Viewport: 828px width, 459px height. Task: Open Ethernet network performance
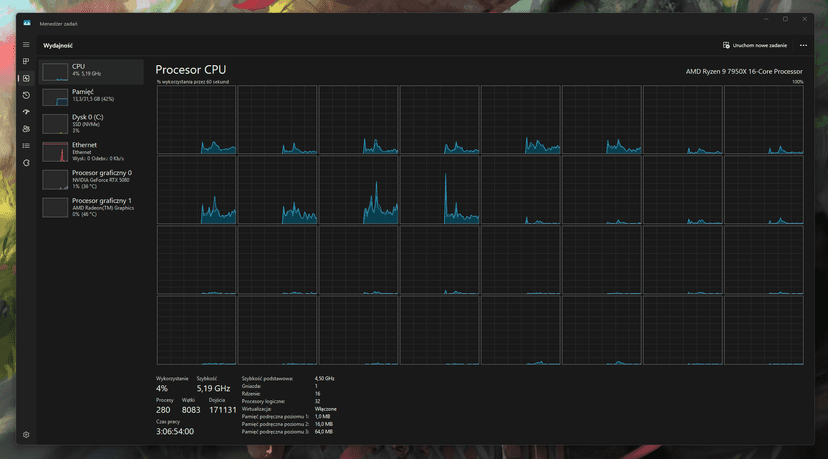[92, 151]
